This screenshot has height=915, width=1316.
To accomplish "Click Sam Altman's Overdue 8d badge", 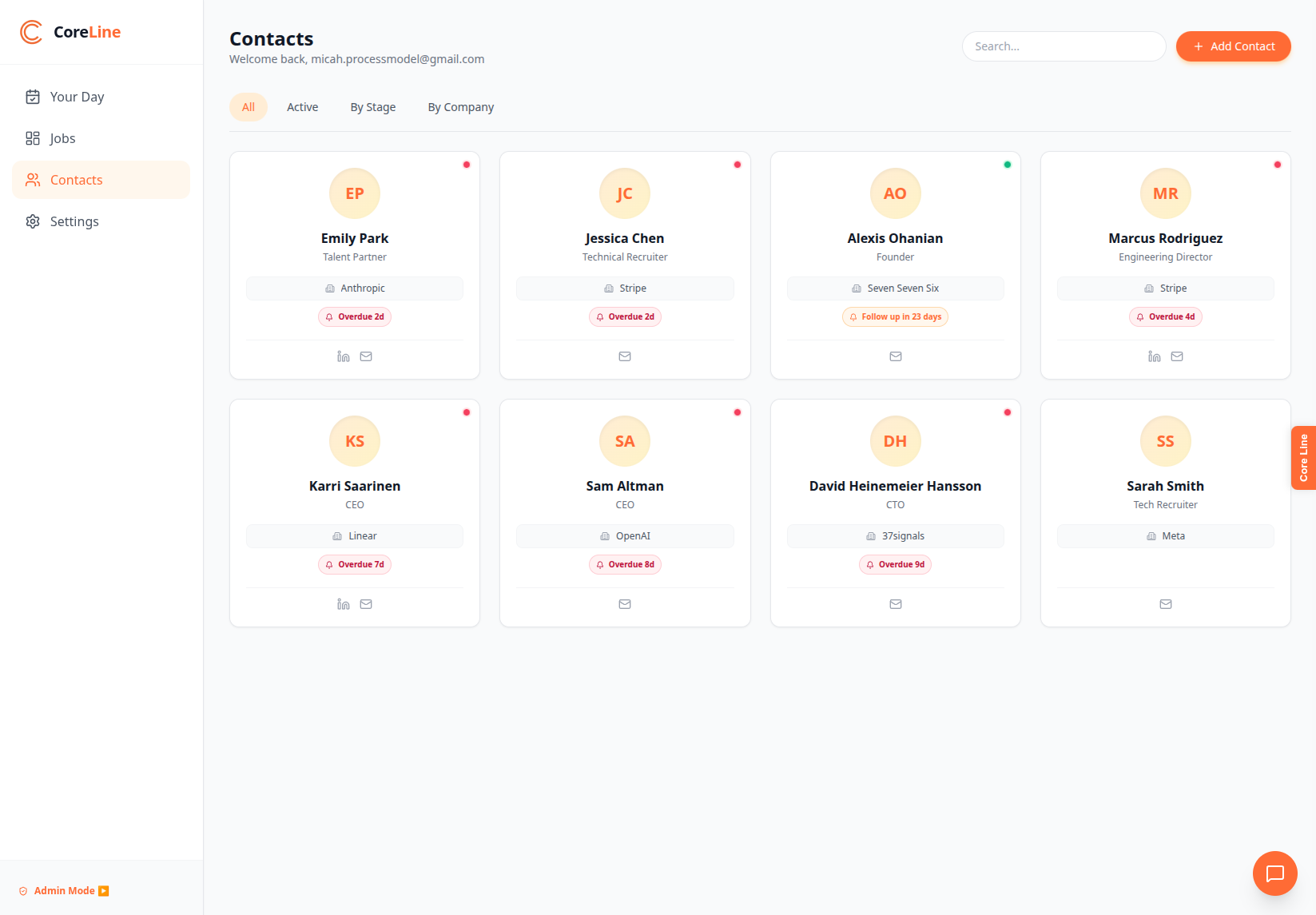I will [x=625, y=564].
